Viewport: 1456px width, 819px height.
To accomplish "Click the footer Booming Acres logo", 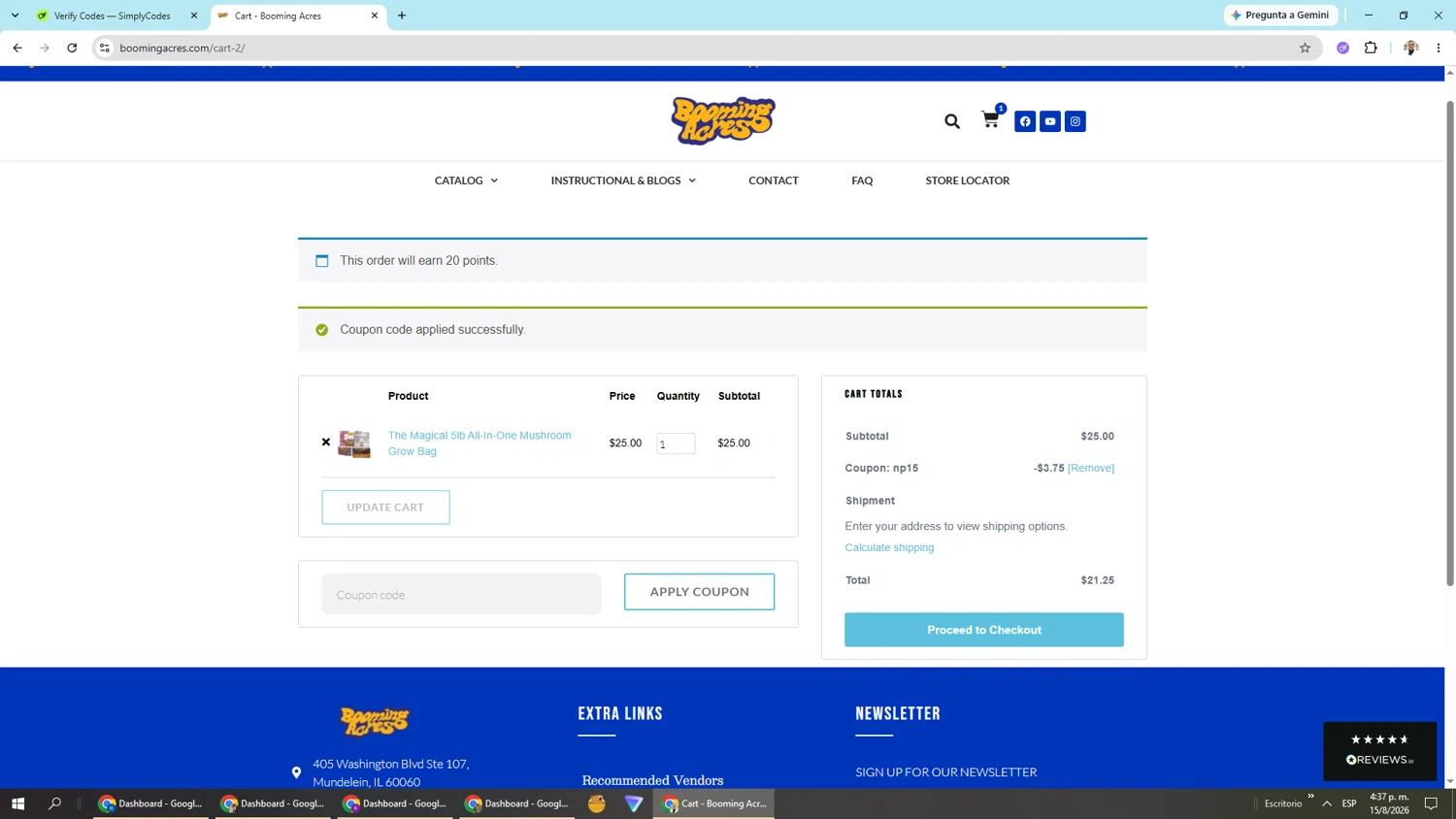I will tap(375, 721).
